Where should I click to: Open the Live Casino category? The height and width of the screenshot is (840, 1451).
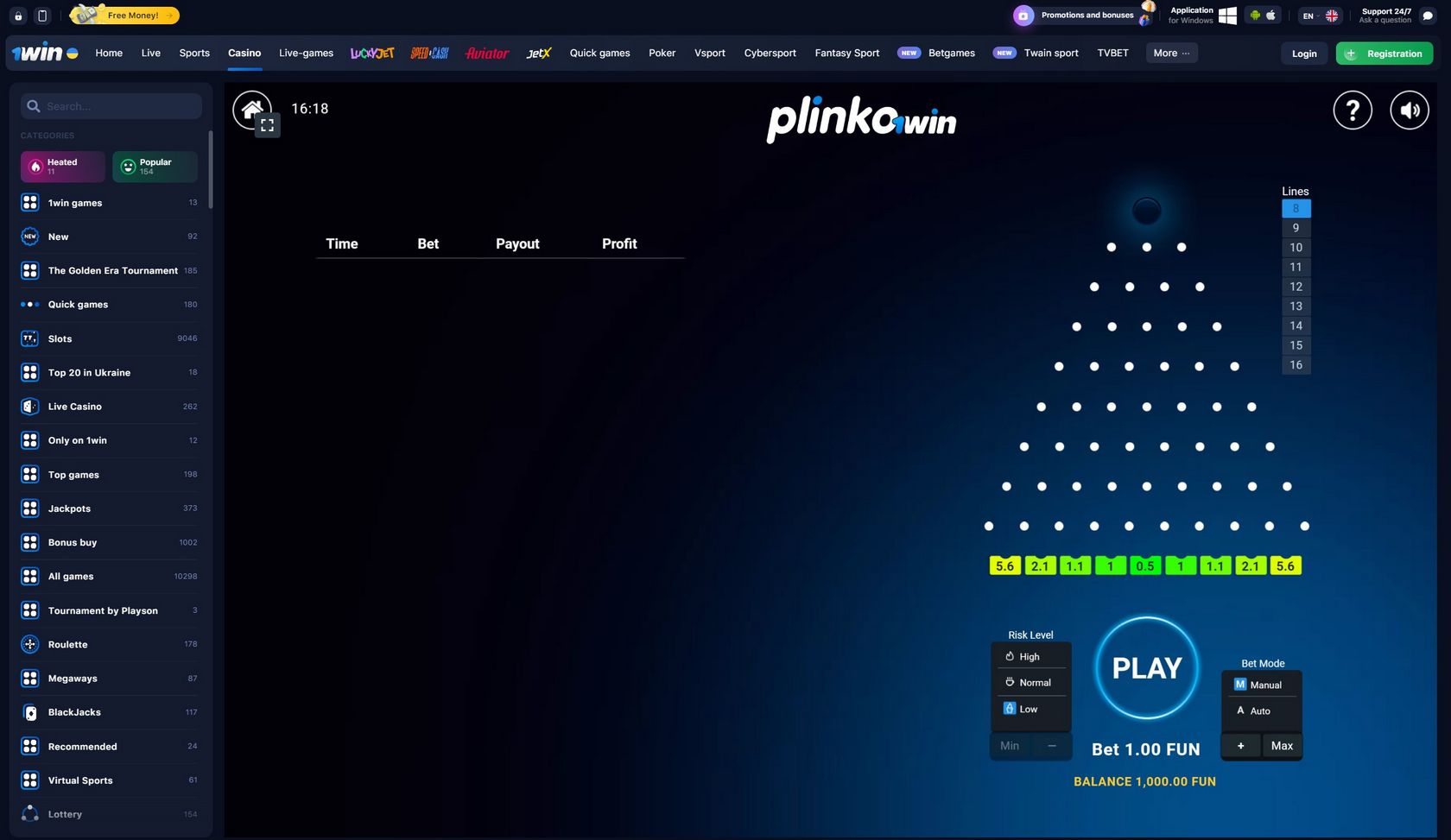(x=109, y=407)
